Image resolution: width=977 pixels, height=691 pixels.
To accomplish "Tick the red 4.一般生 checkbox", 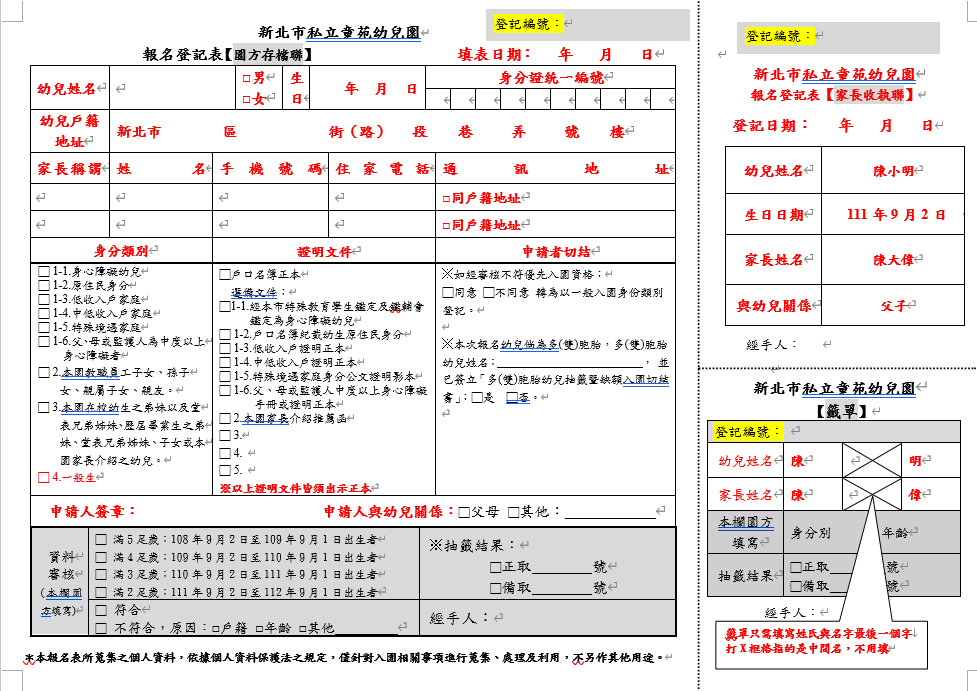I will tap(44, 478).
